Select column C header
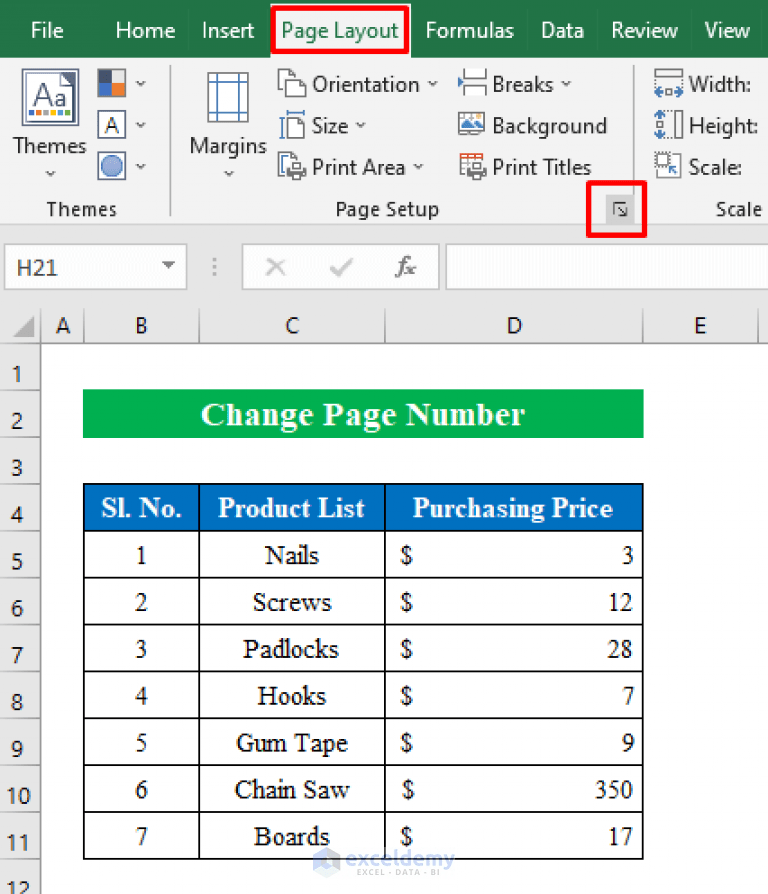 pyautogui.click(x=292, y=326)
